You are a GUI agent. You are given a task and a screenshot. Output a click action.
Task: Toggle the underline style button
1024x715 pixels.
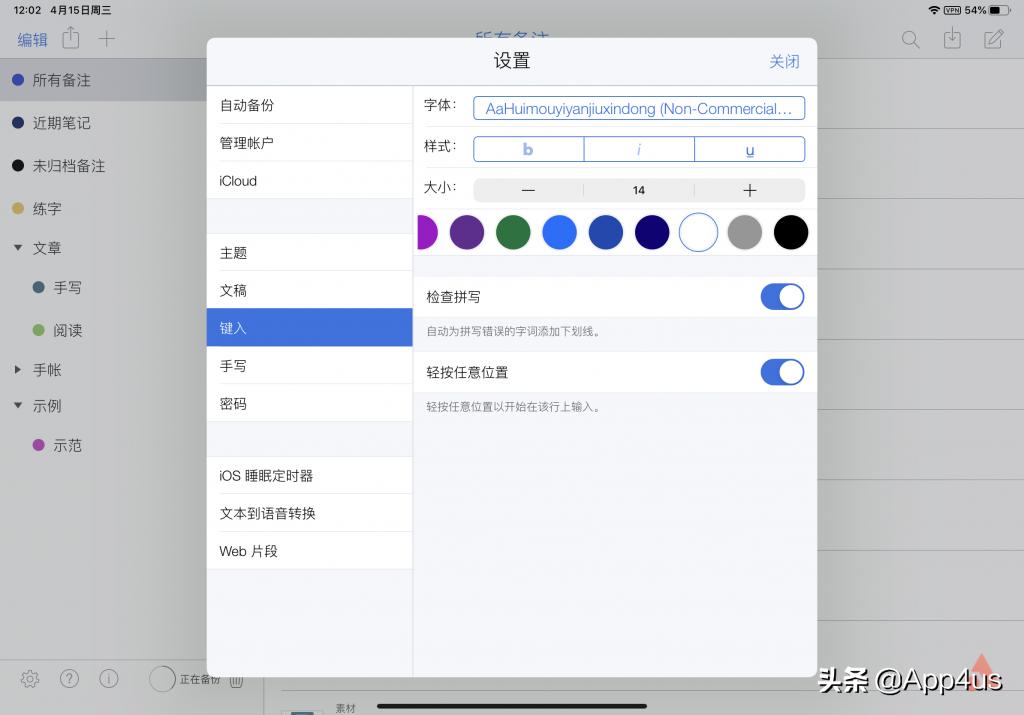tap(749, 149)
